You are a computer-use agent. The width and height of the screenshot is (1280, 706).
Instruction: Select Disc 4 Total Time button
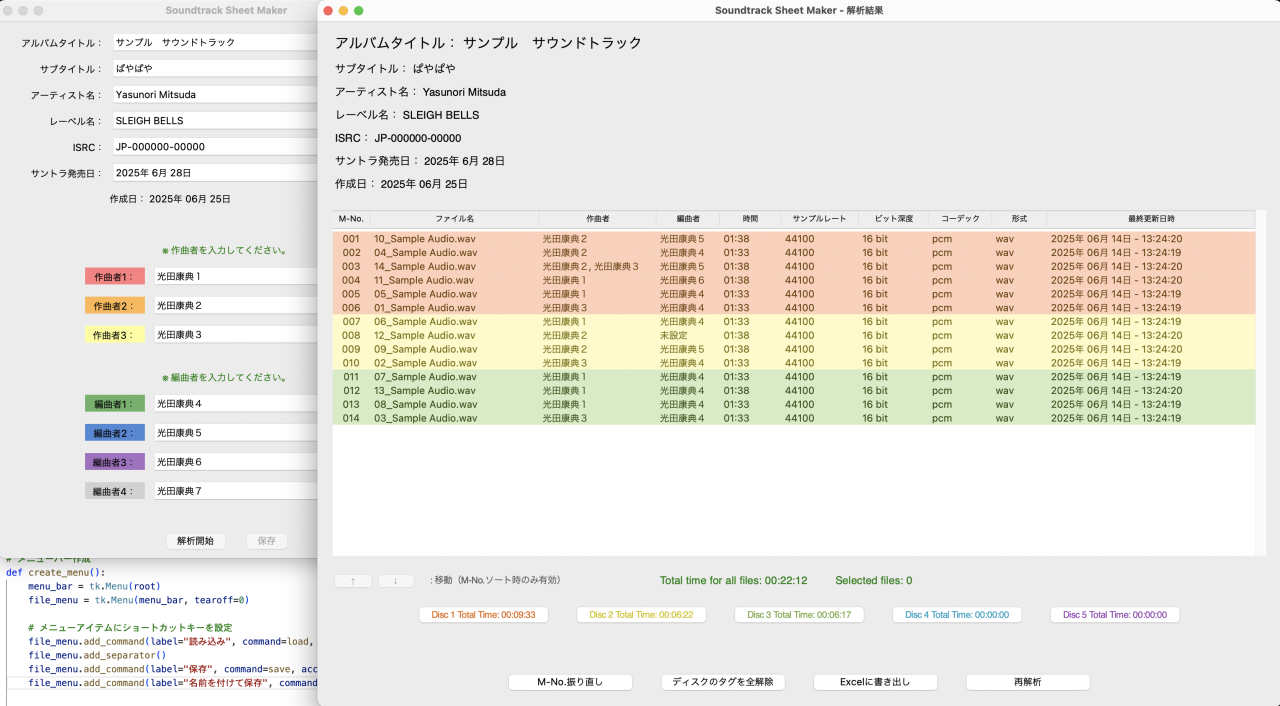(957, 615)
